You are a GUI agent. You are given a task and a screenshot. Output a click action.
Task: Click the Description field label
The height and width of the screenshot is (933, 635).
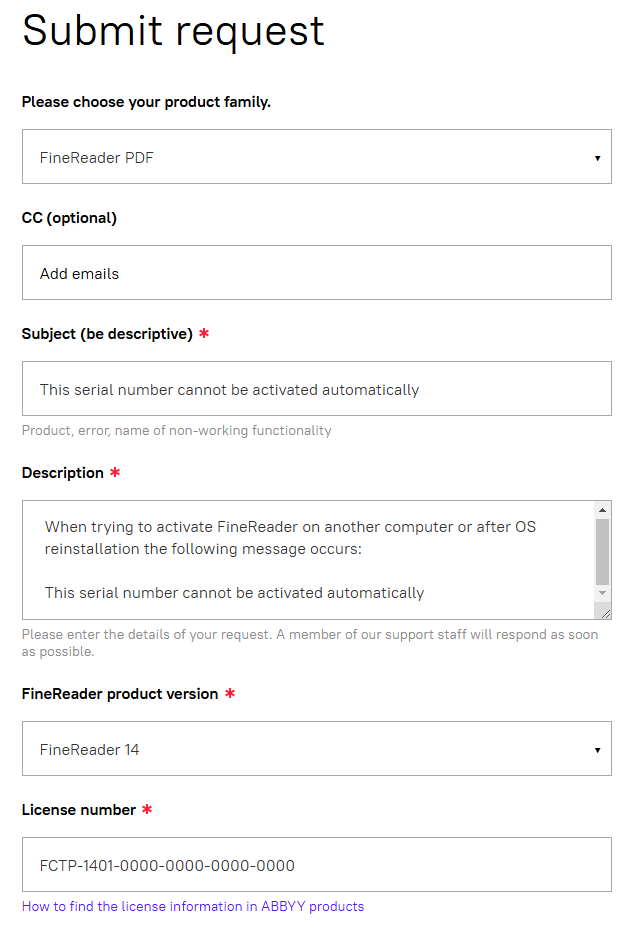(62, 473)
